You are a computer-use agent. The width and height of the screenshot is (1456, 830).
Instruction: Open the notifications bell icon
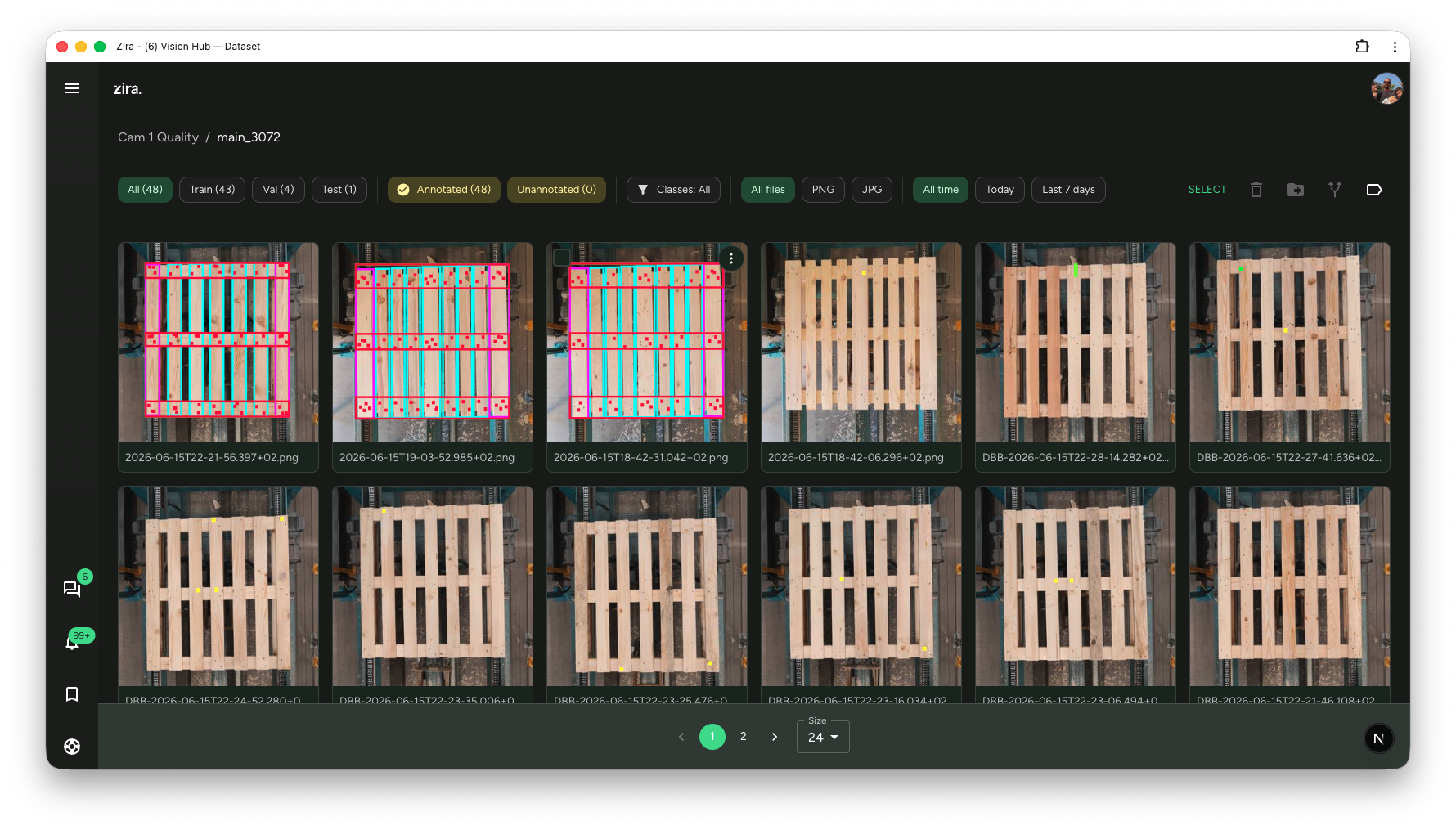(x=72, y=642)
